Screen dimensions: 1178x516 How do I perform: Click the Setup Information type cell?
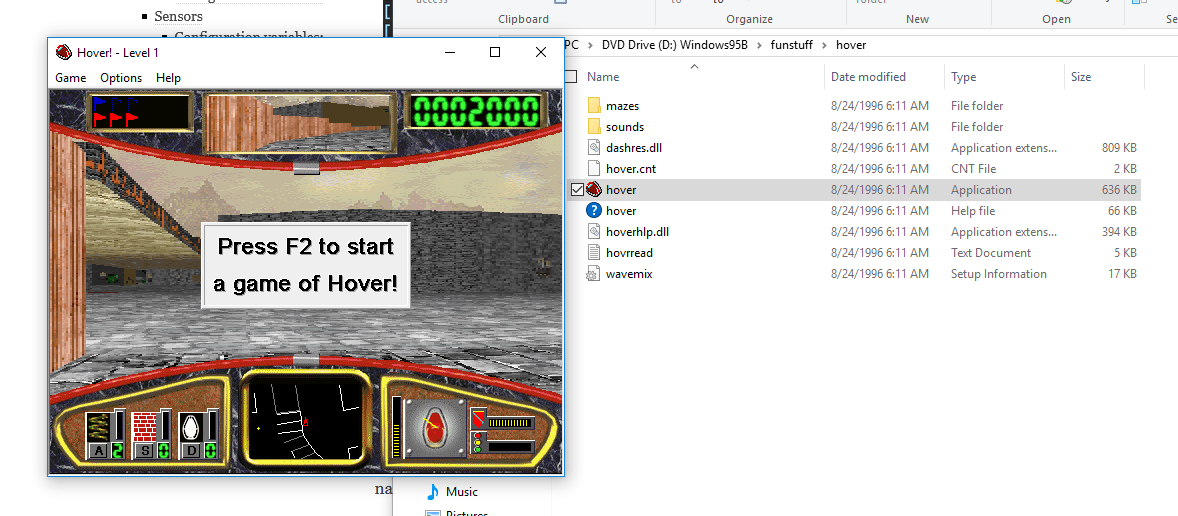pyautogui.click(x=998, y=274)
